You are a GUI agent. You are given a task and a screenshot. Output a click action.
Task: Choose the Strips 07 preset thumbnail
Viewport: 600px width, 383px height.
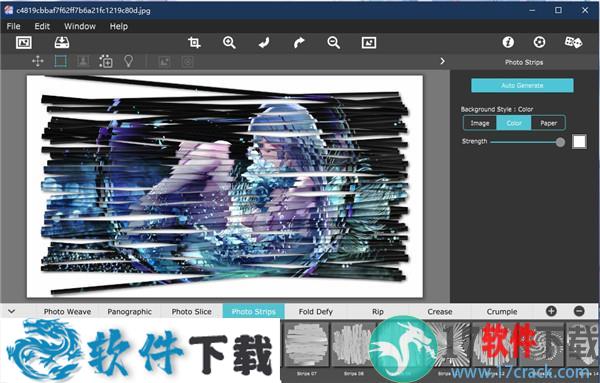point(307,346)
